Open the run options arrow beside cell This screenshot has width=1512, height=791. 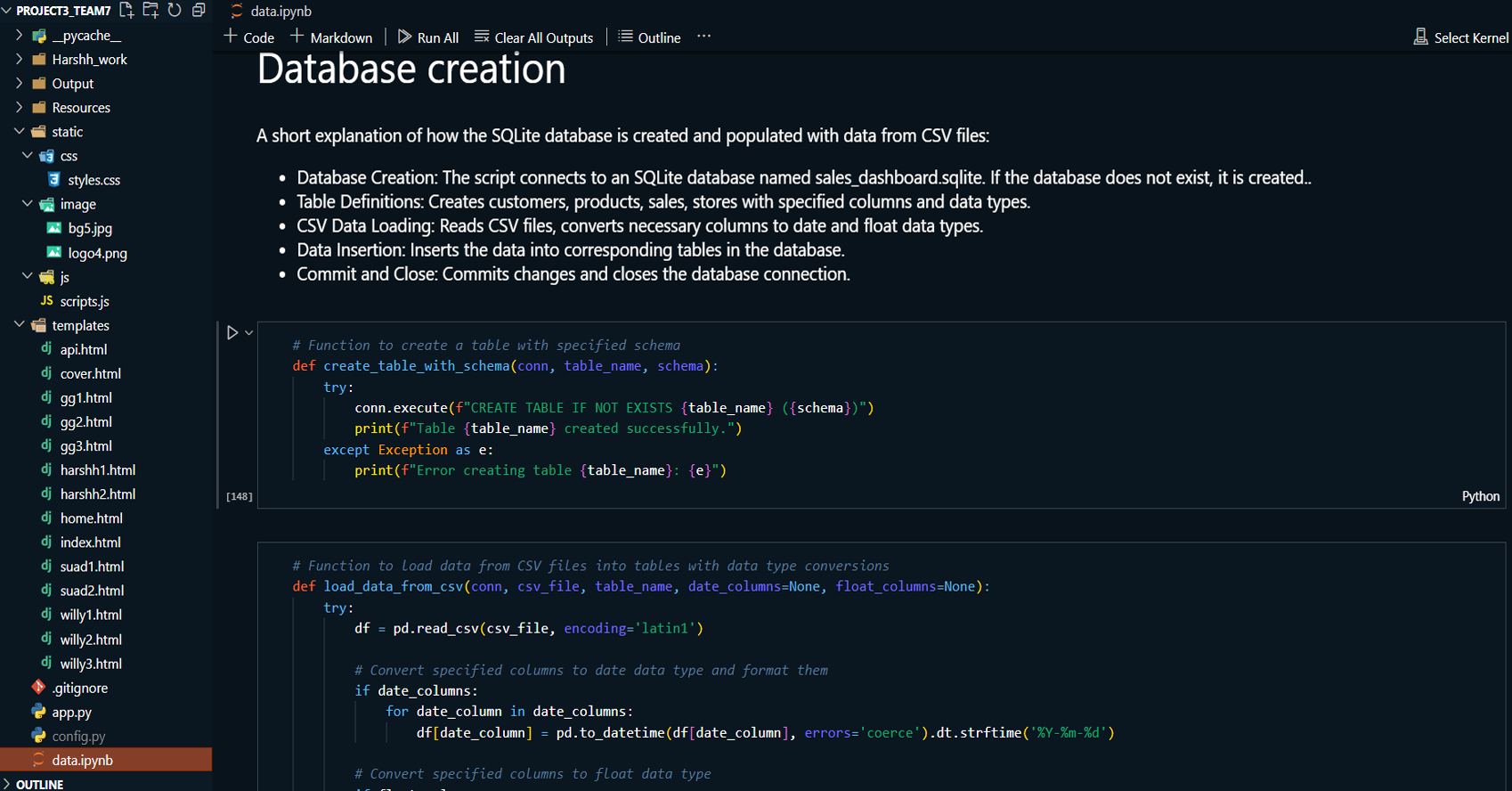(249, 332)
